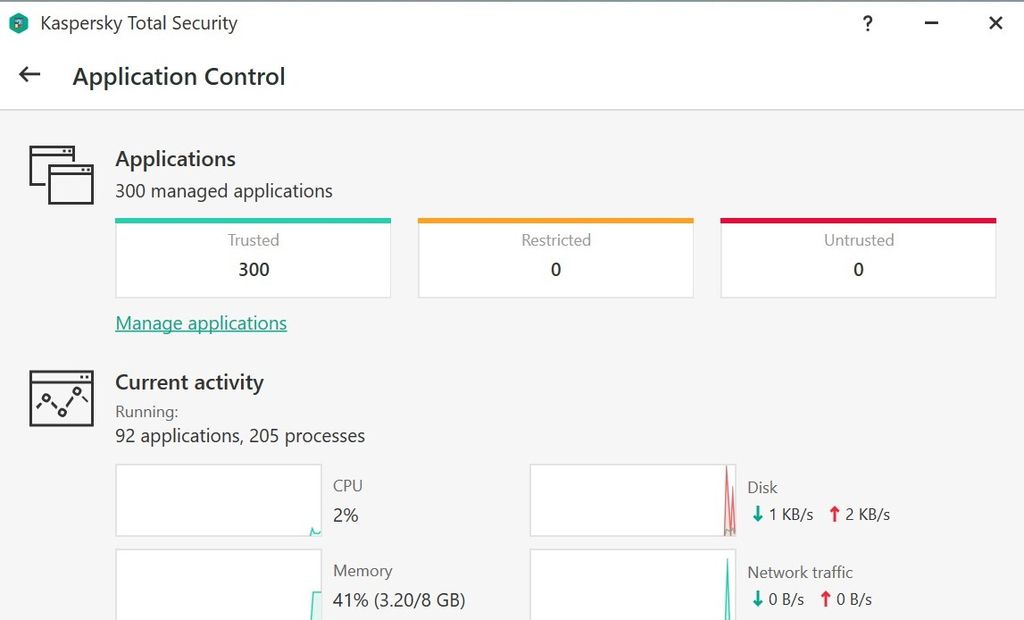This screenshot has width=1024, height=620.
Task: Select the Untrusted applications card
Action: [857, 256]
